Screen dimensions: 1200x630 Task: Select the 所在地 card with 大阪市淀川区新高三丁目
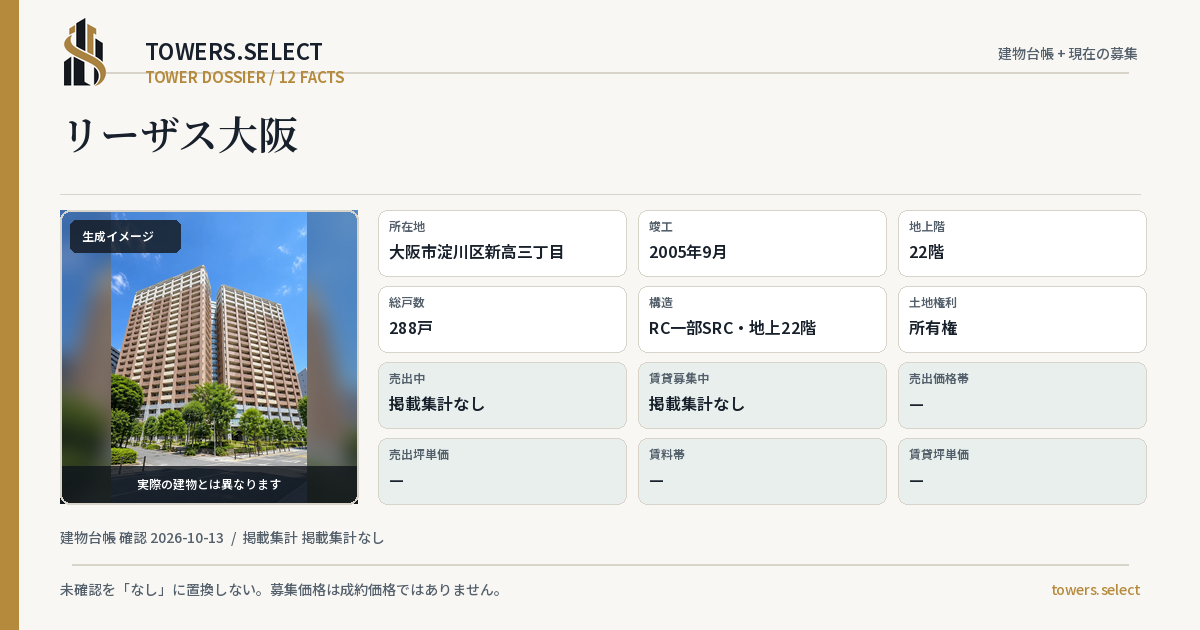point(502,243)
